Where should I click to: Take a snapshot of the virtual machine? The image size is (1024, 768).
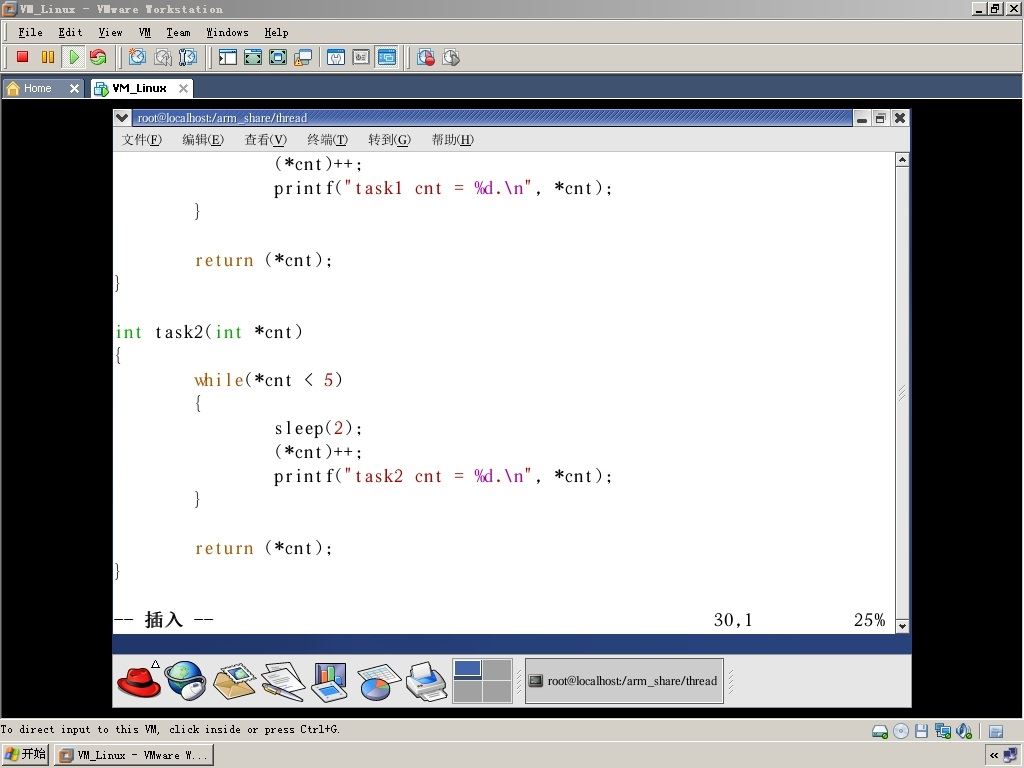(x=137, y=57)
